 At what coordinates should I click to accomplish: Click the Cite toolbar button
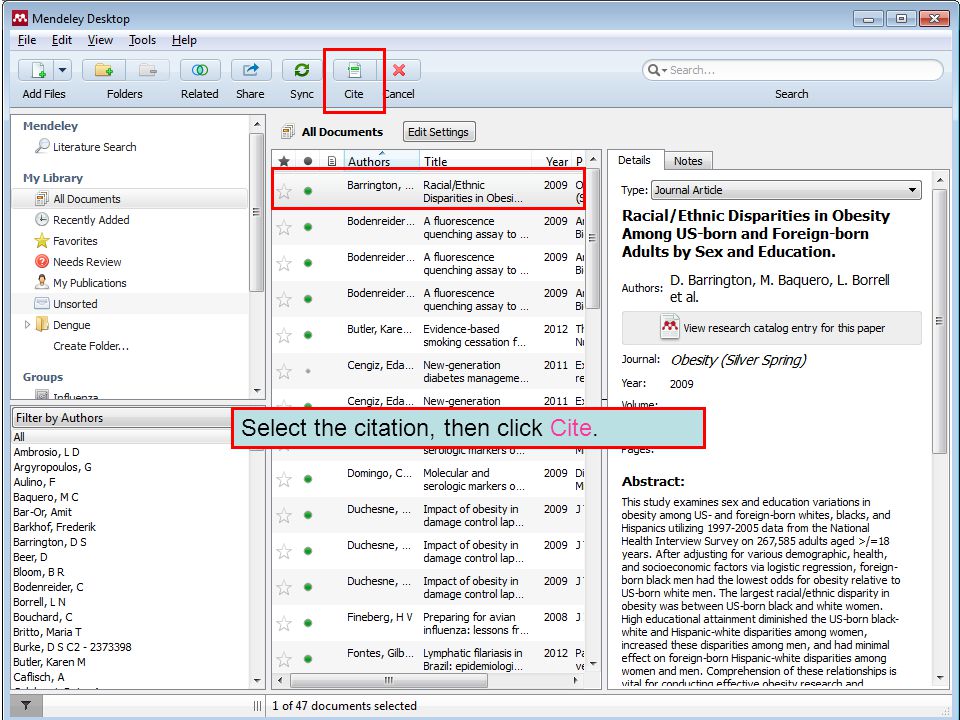354,70
